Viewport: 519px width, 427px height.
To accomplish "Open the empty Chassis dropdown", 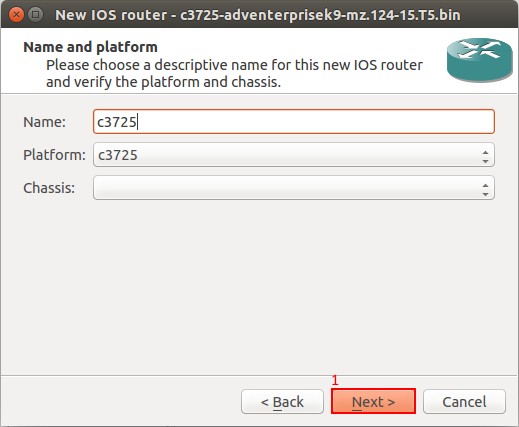I will pyautogui.click(x=294, y=188).
